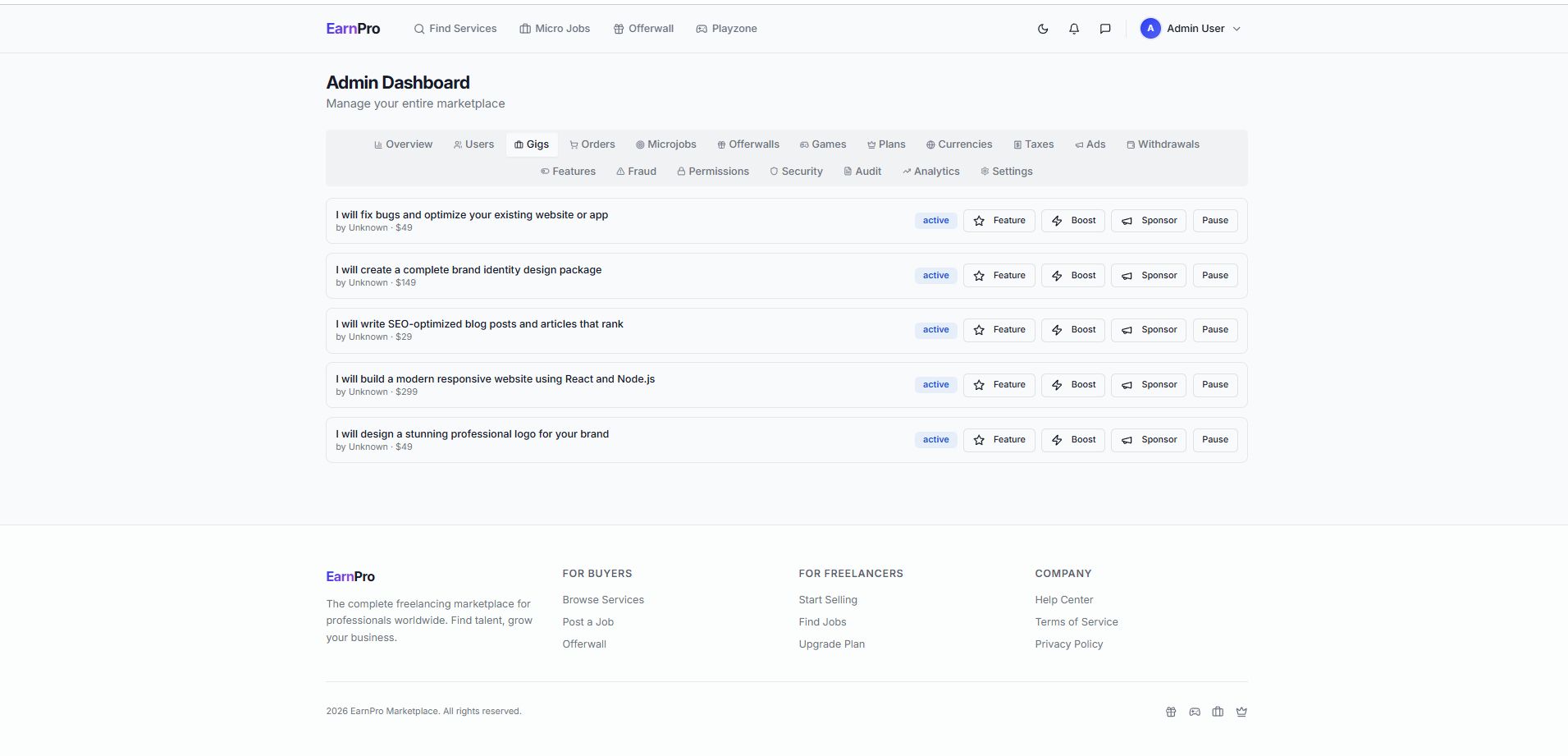Open notifications via the bell icon

point(1074,29)
